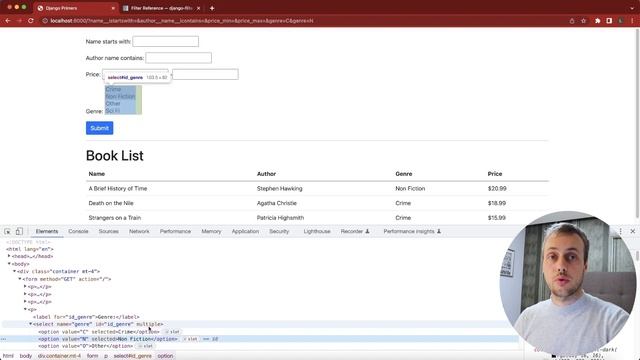Click the blue Submit button
The image size is (640, 360).
[x=100, y=128]
